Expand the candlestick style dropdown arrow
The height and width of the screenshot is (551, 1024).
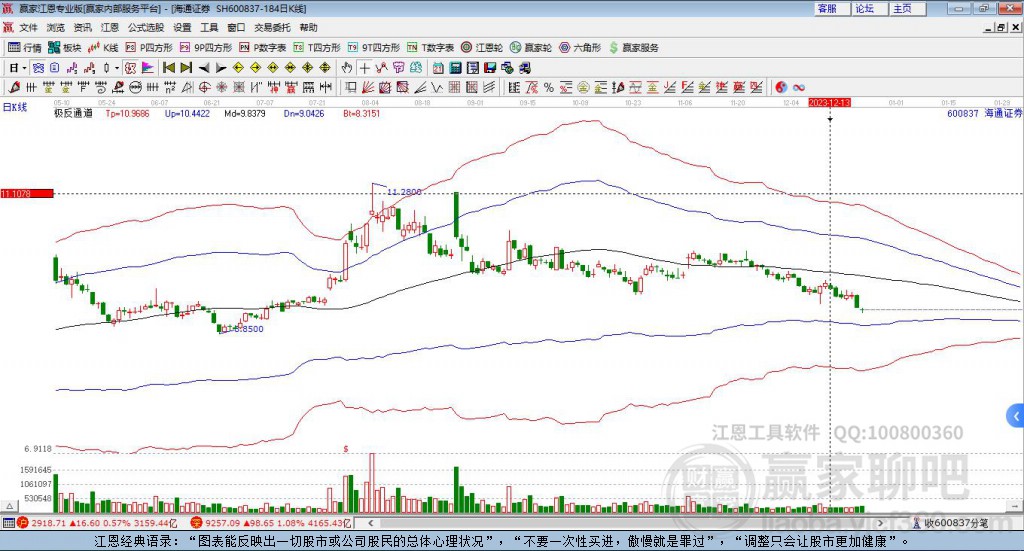pyautogui.click(x=117, y=68)
